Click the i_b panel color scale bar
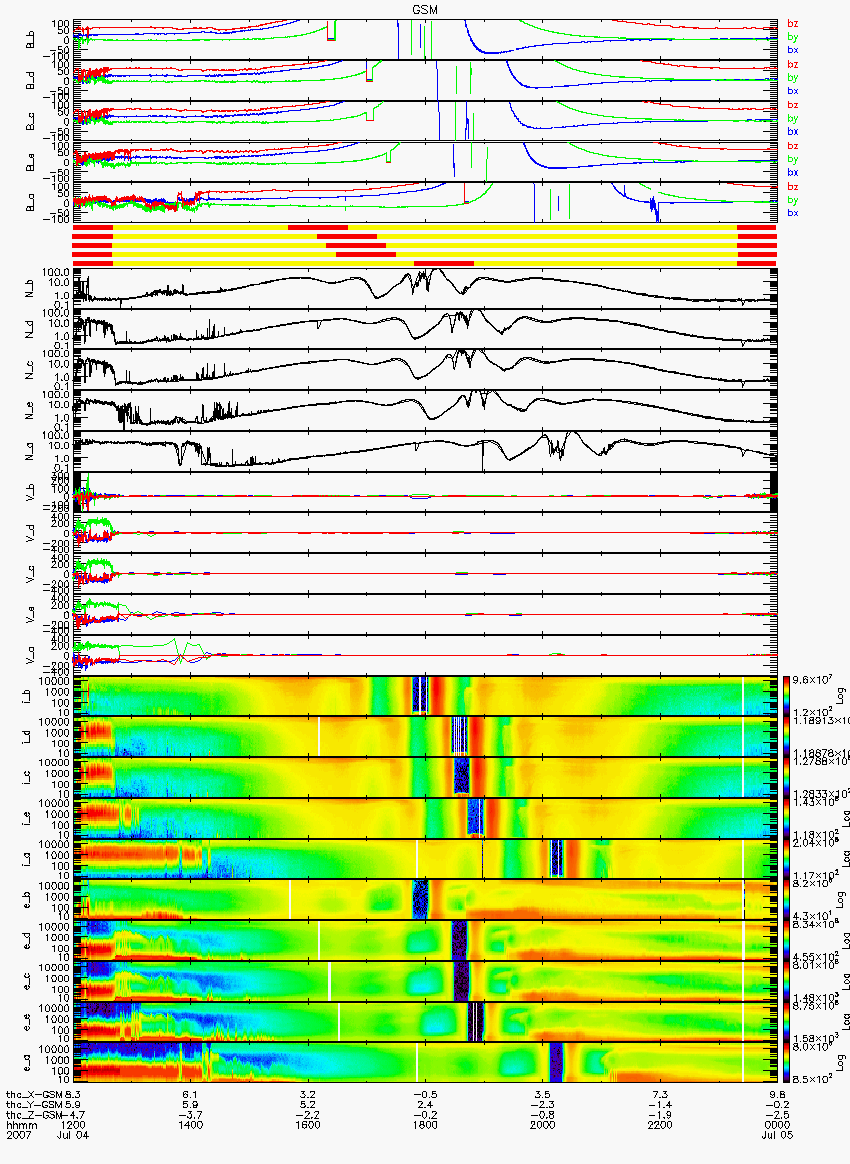The image size is (850, 1164). [786, 696]
